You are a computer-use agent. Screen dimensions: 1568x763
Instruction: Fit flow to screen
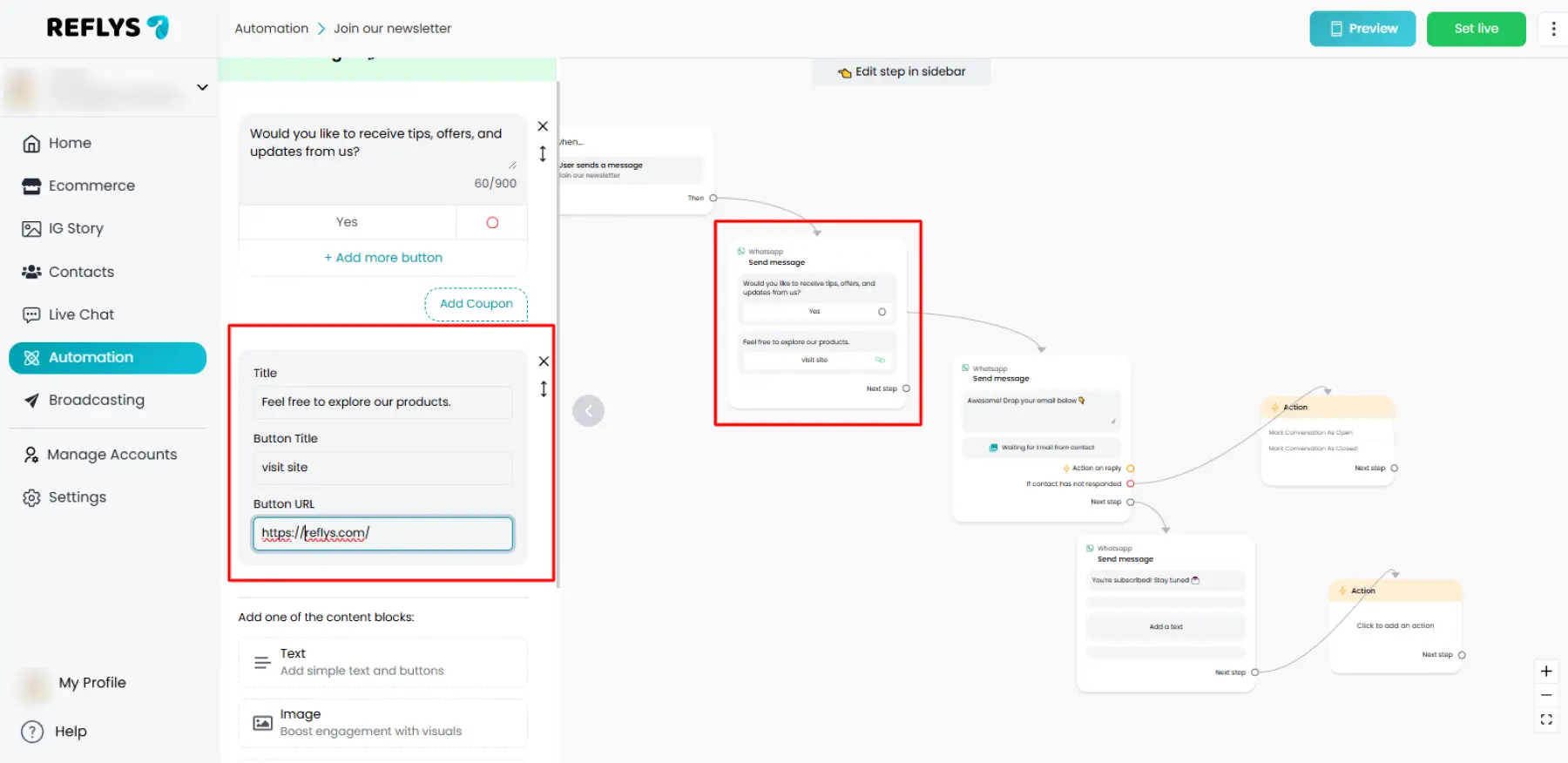click(1546, 719)
